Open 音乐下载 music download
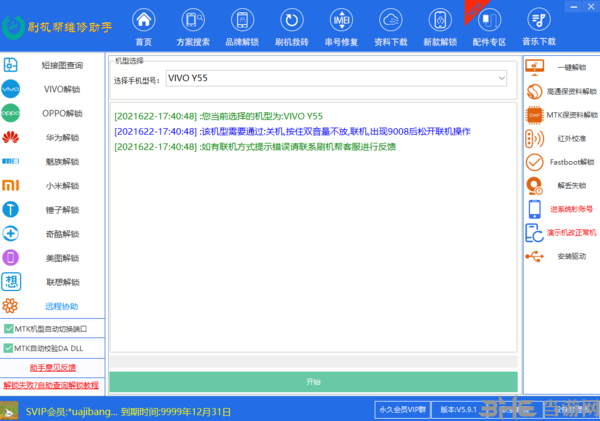 tap(539, 20)
